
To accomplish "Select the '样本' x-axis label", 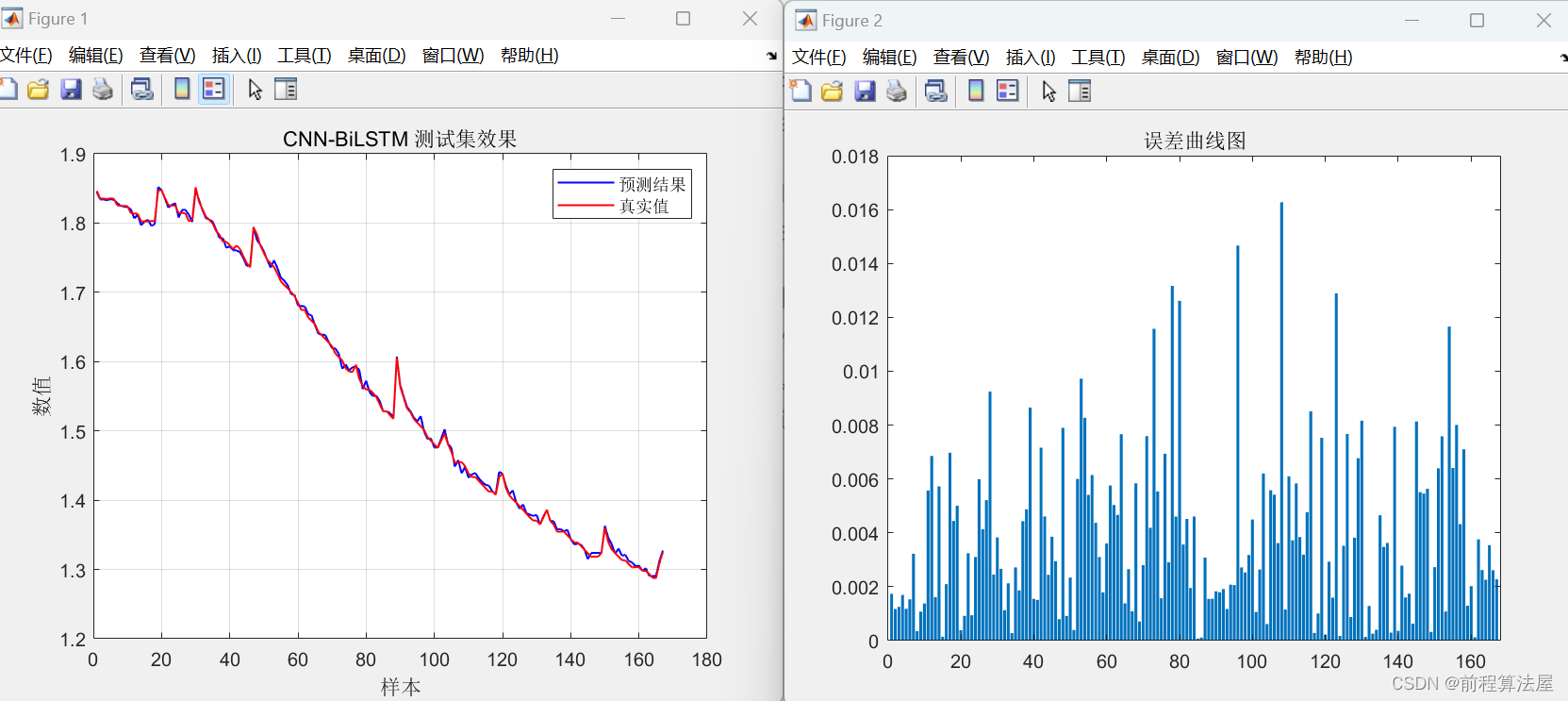I will click(x=401, y=687).
